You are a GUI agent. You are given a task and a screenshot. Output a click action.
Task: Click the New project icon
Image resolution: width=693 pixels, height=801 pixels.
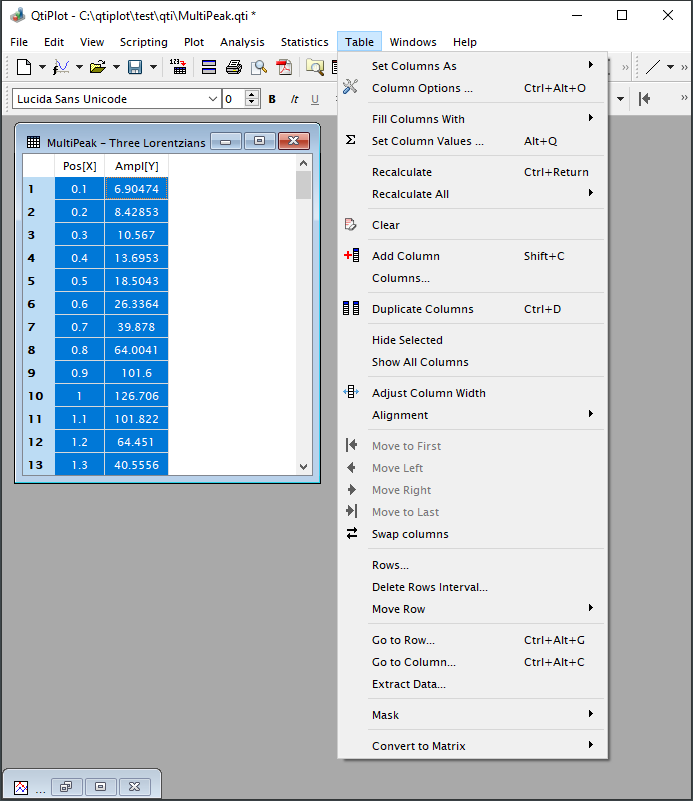24,67
